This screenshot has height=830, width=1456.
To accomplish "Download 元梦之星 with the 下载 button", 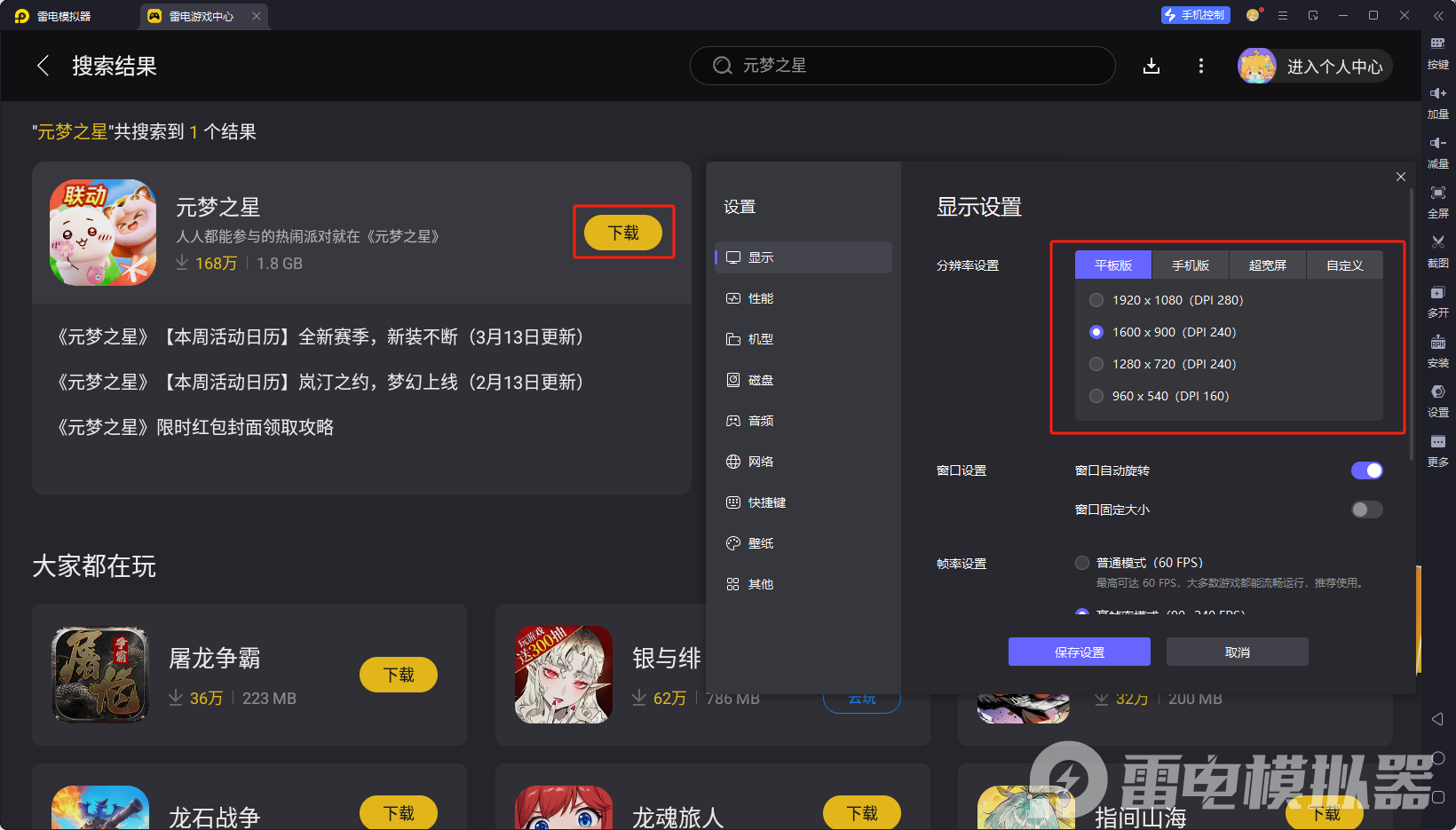I will (x=622, y=232).
